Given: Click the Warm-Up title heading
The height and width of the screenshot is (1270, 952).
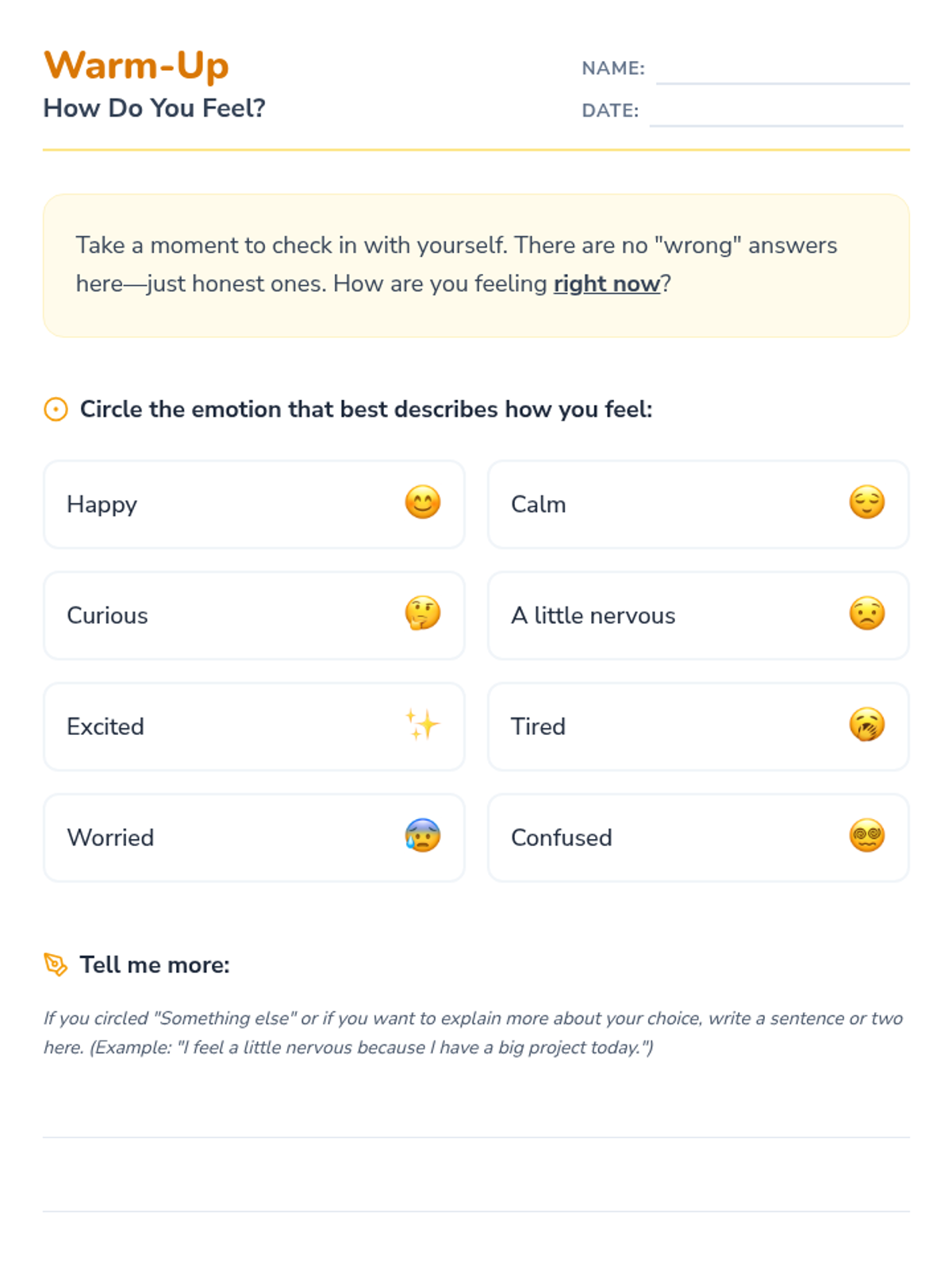Looking at the screenshot, I should coord(136,65).
